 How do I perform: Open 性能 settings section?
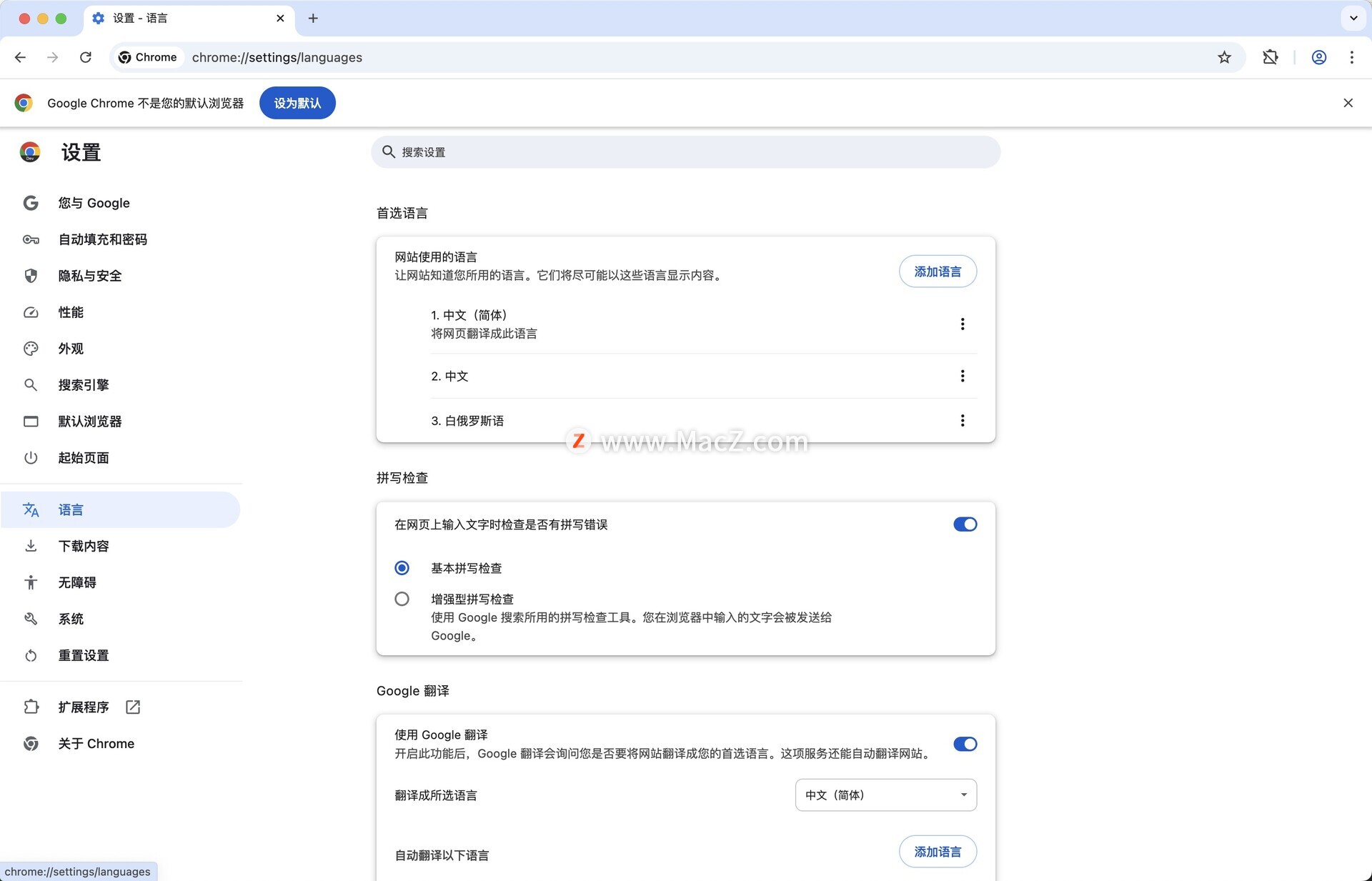coord(120,312)
